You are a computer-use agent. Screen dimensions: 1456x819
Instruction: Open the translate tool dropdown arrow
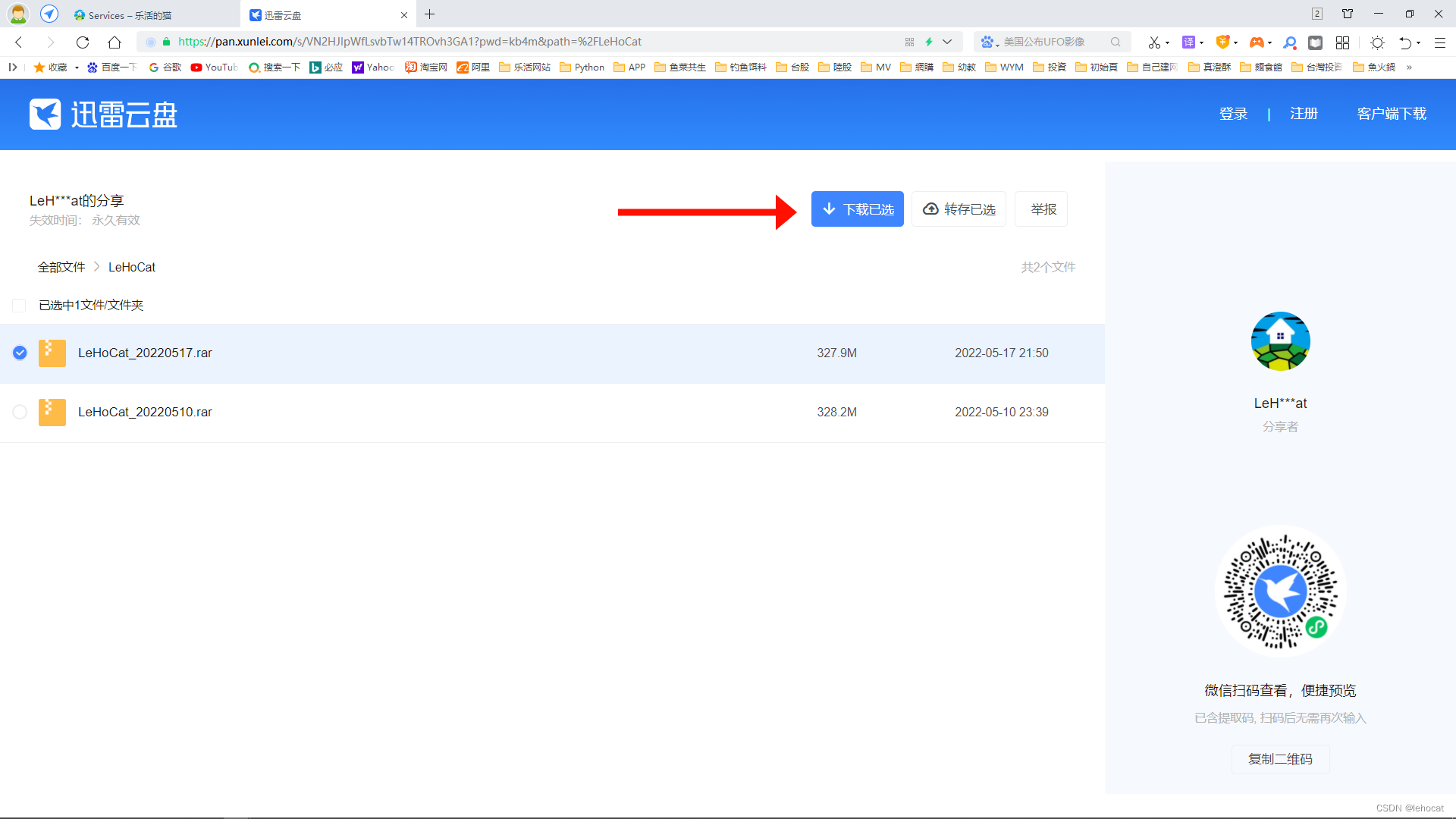click(1202, 43)
